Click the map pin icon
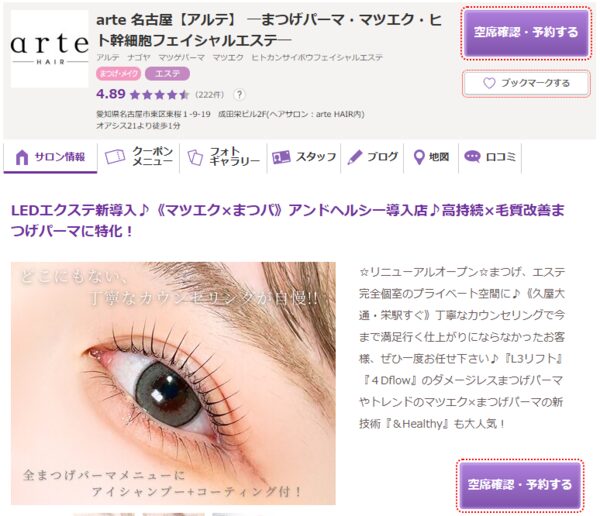600x516 pixels. click(419, 157)
